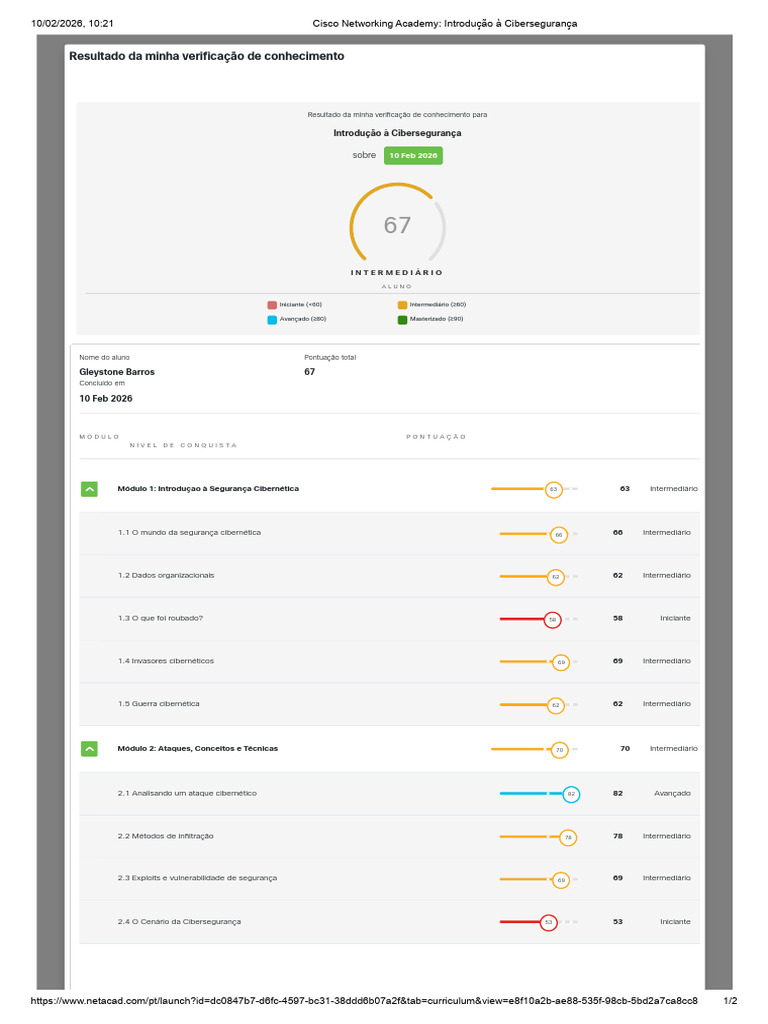
Task: Click score marker 78 on Métodos de infiltração
Action: point(568,837)
